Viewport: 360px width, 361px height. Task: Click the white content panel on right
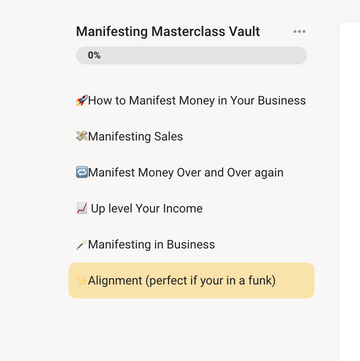349,191
